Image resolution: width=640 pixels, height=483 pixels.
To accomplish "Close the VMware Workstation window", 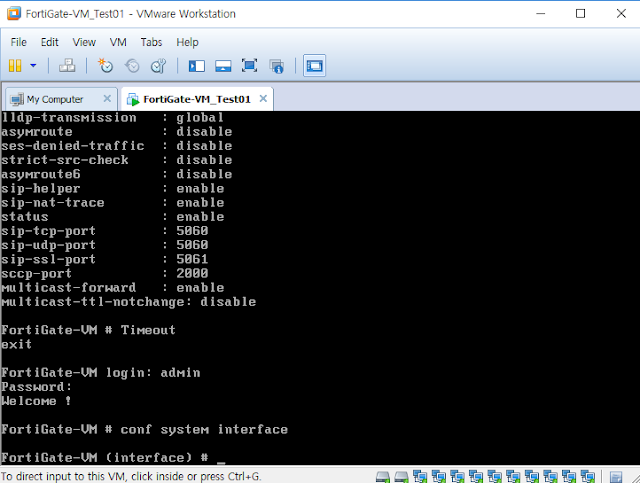I will point(621,13).
